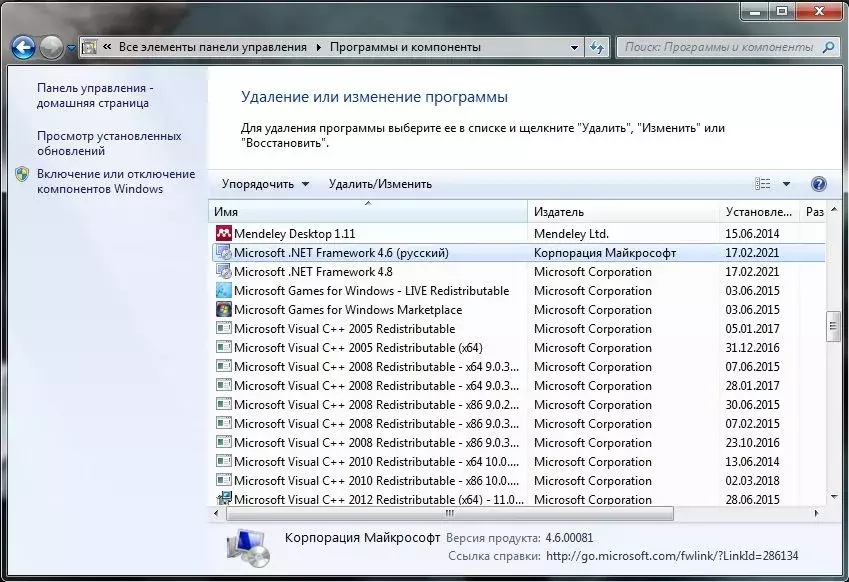849x582 pixels.
Task: Expand the address bar chevron before 'Все элементы'
Action: tap(107, 47)
